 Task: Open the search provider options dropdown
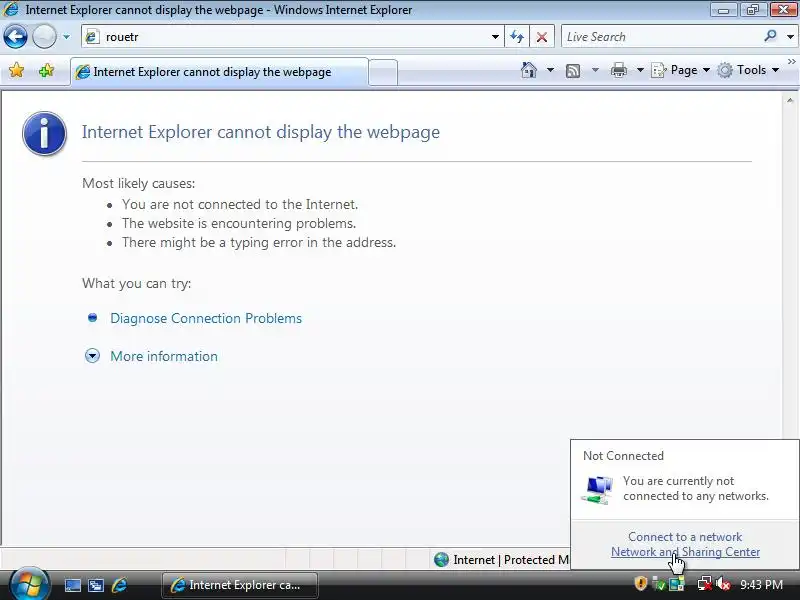(x=790, y=37)
